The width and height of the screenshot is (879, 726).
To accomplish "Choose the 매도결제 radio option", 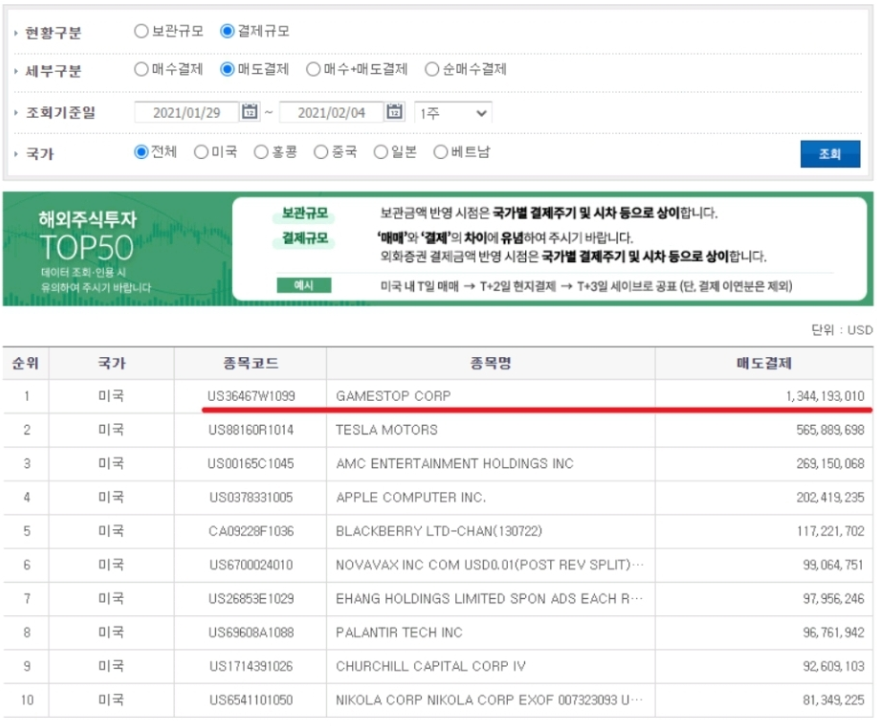I will 227,69.
